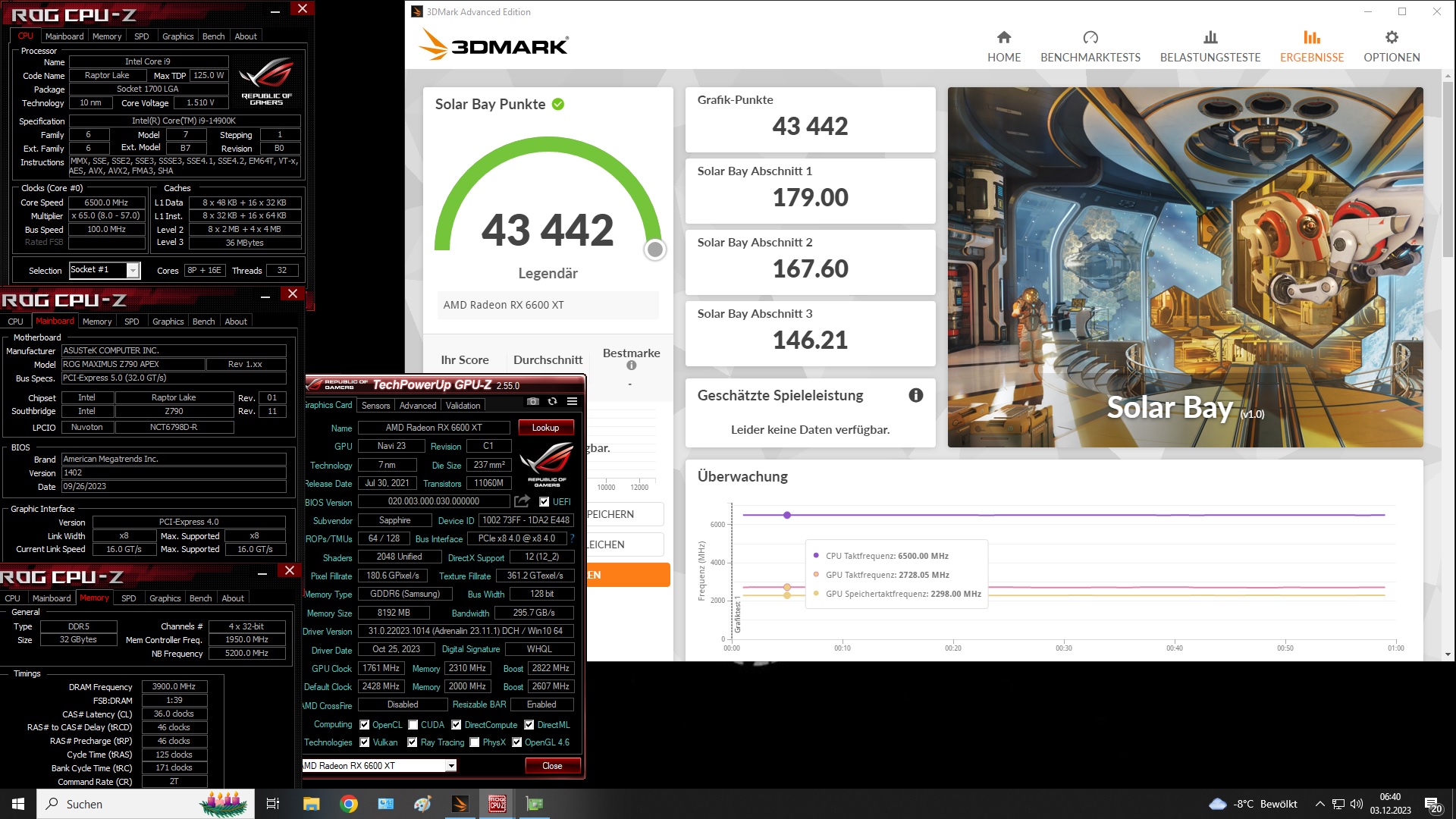Take a GPU-Z screenshot with camera icon
1456x819 pixels.
tap(533, 401)
